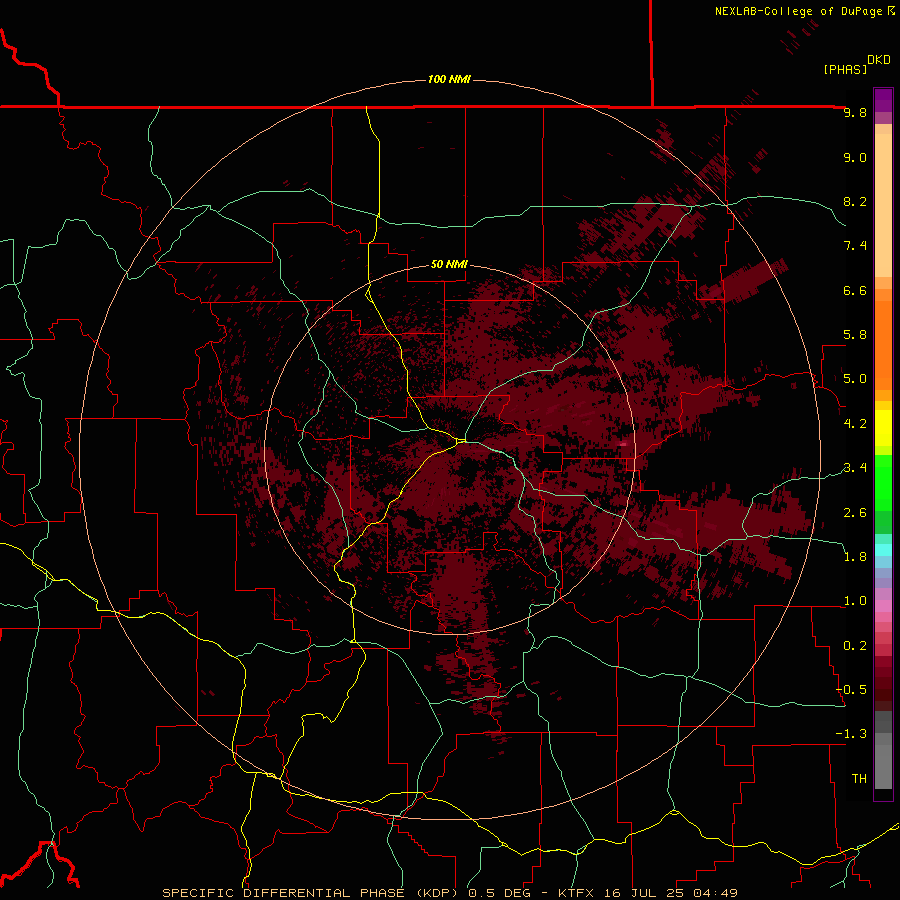The height and width of the screenshot is (900, 900).
Task: Select the 0.2 scale label
Action: click(855, 646)
